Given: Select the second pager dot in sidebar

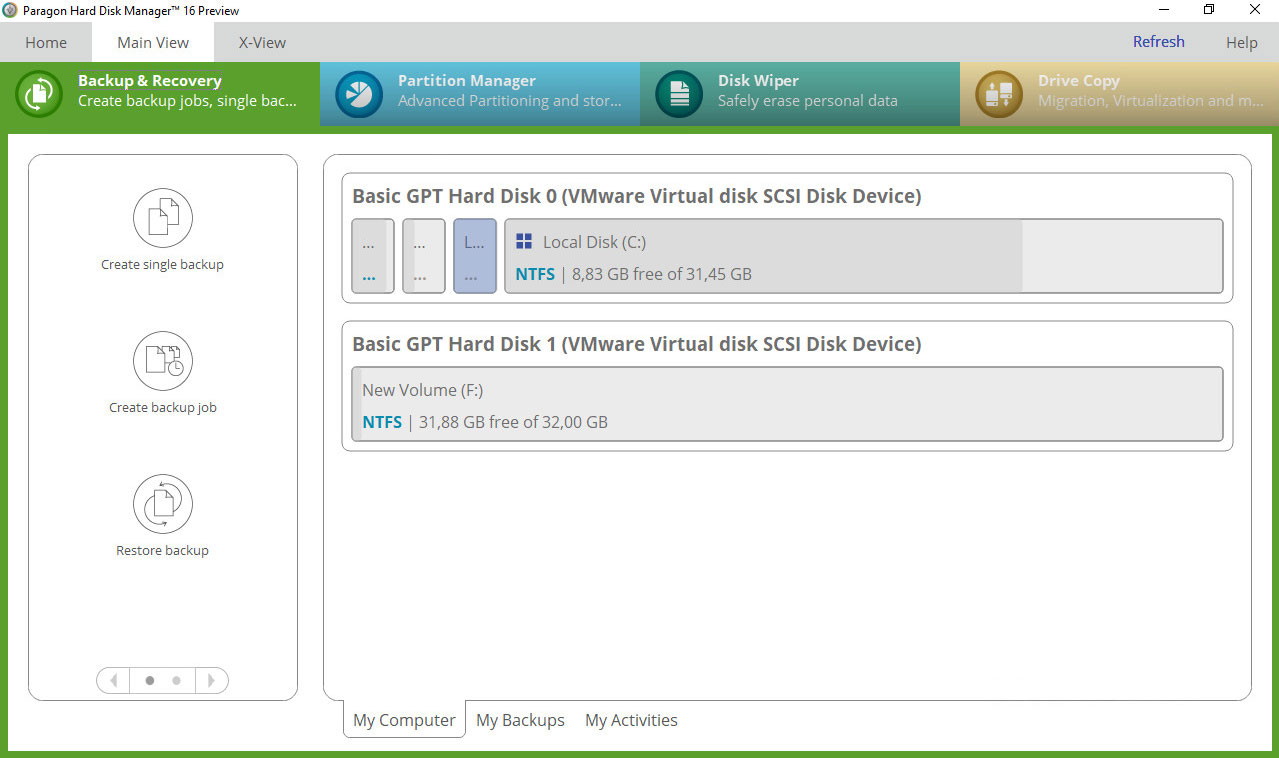Looking at the screenshot, I should click(176, 680).
